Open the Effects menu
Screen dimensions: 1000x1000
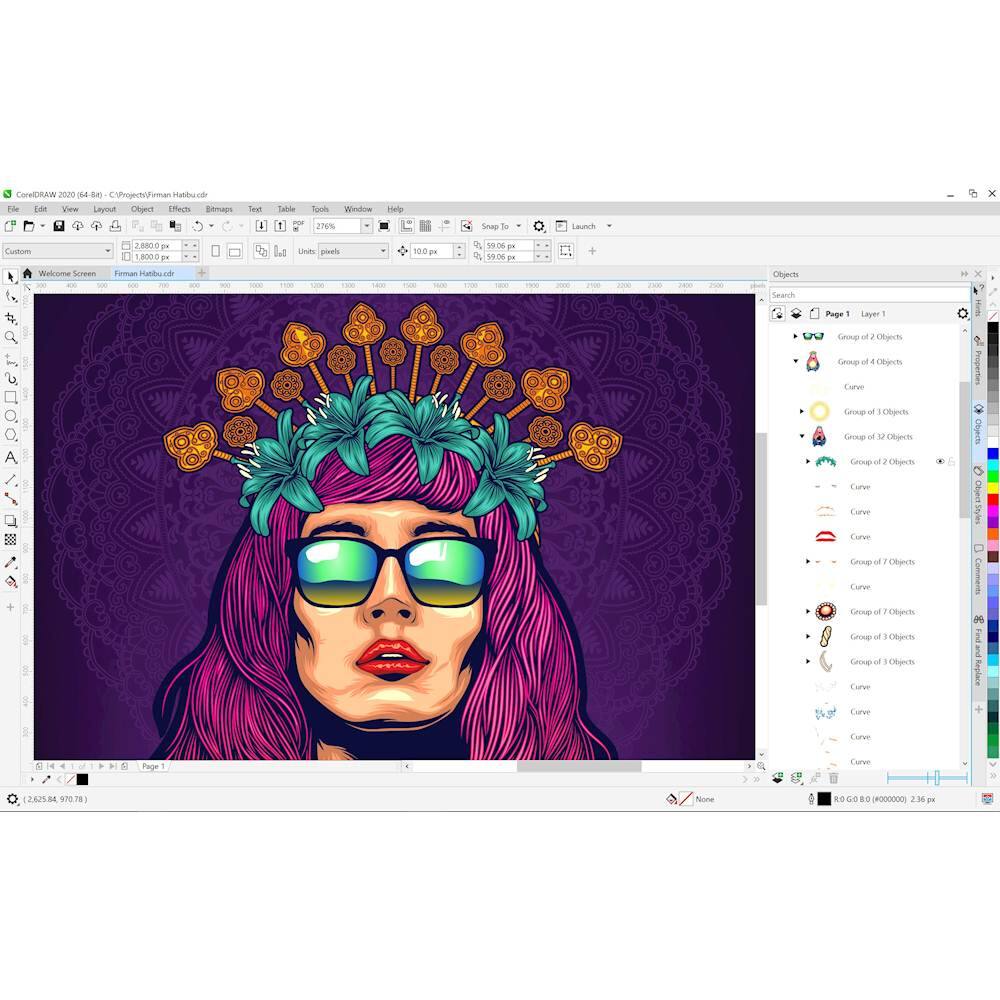(179, 209)
